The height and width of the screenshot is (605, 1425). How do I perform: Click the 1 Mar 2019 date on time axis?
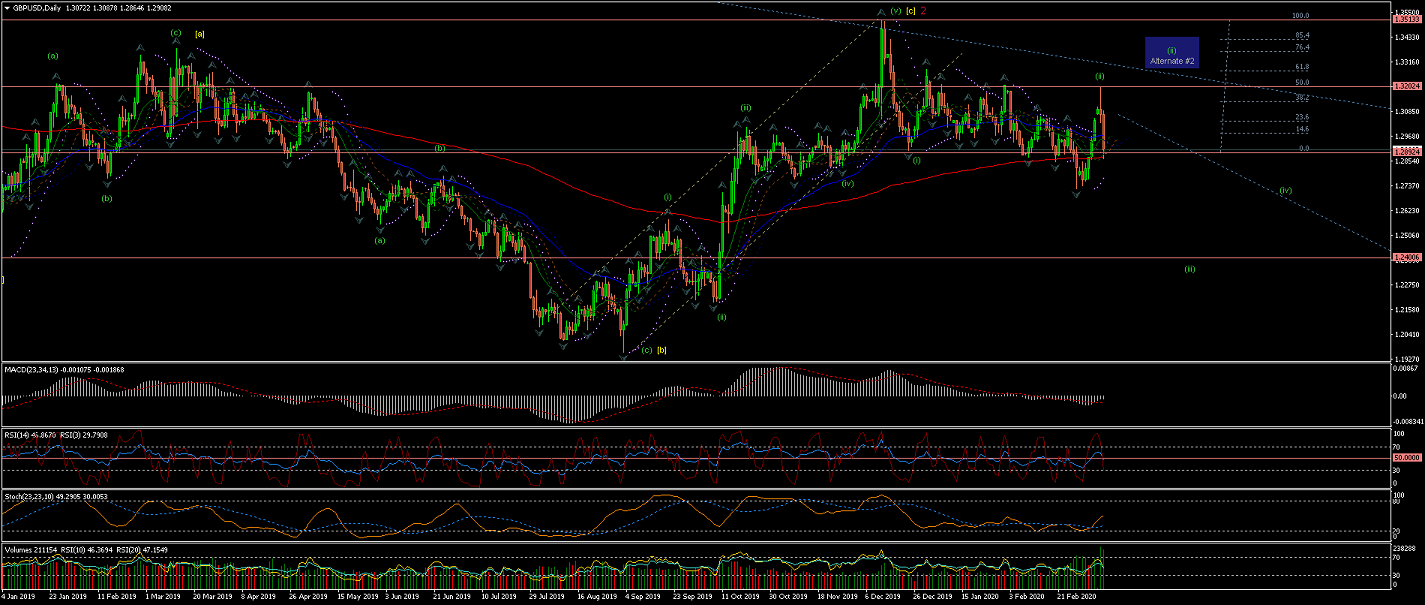point(161,596)
